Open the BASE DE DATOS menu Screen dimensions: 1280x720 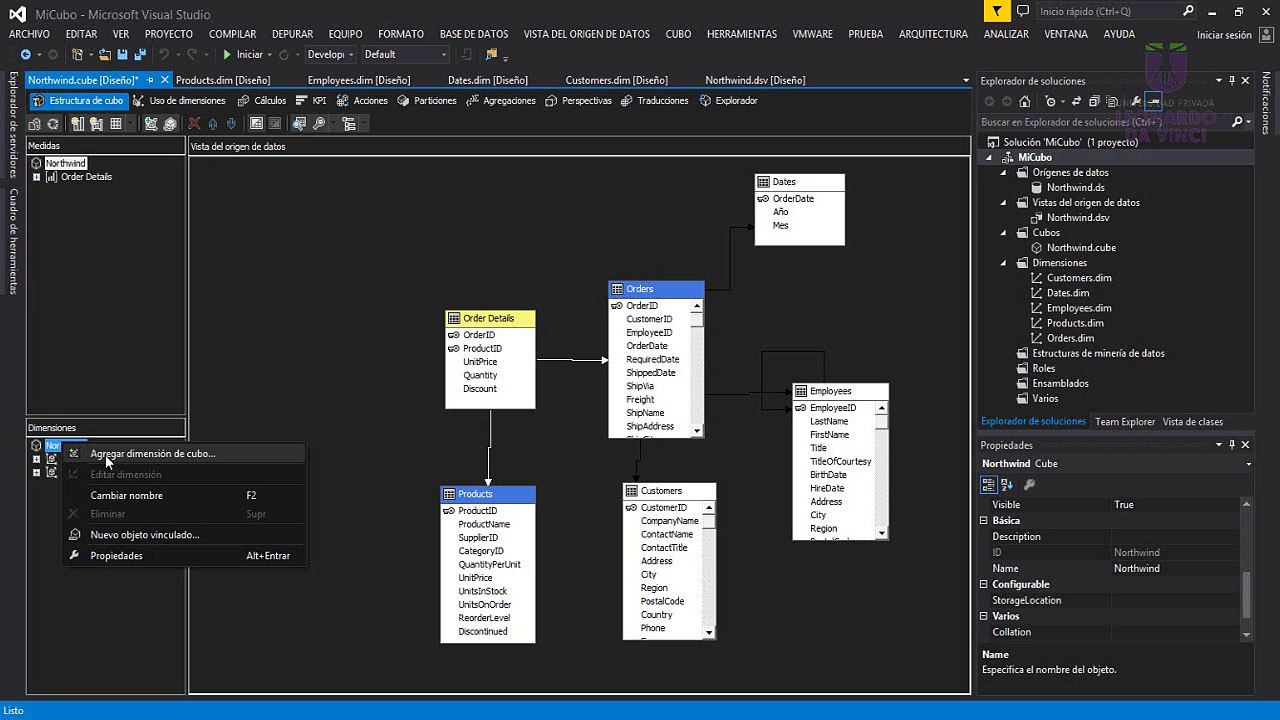[473, 34]
